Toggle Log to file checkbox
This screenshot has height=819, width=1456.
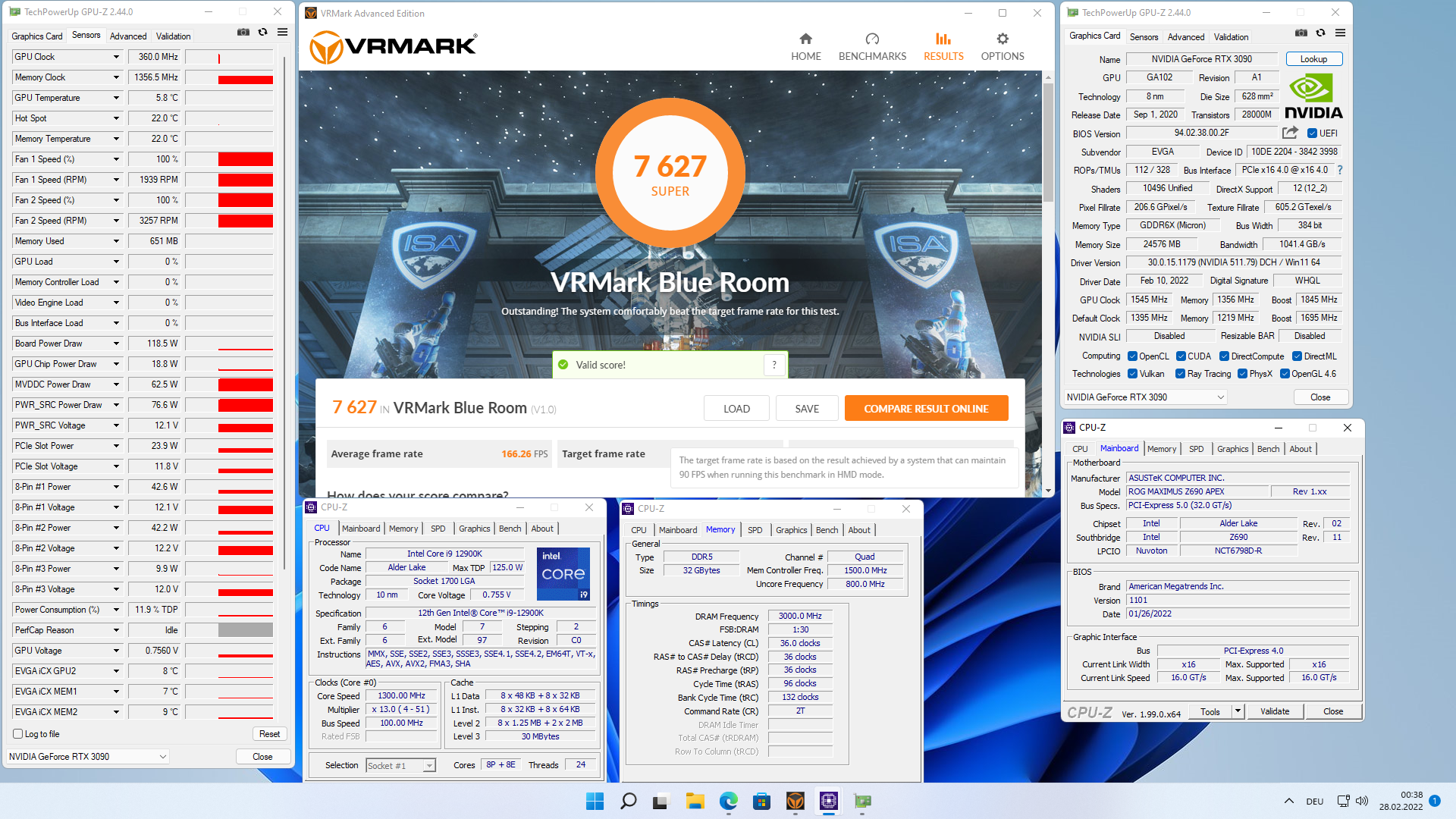click(18, 734)
